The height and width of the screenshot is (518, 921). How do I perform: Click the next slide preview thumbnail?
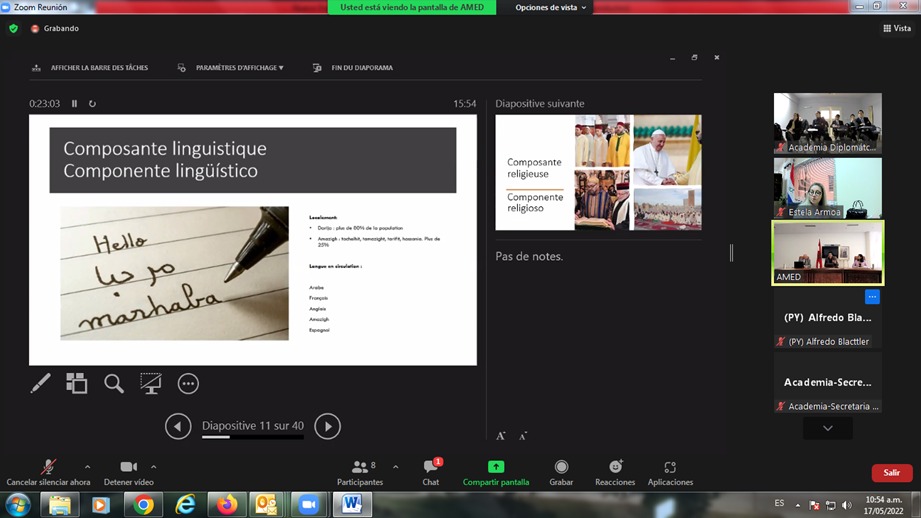coord(598,172)
